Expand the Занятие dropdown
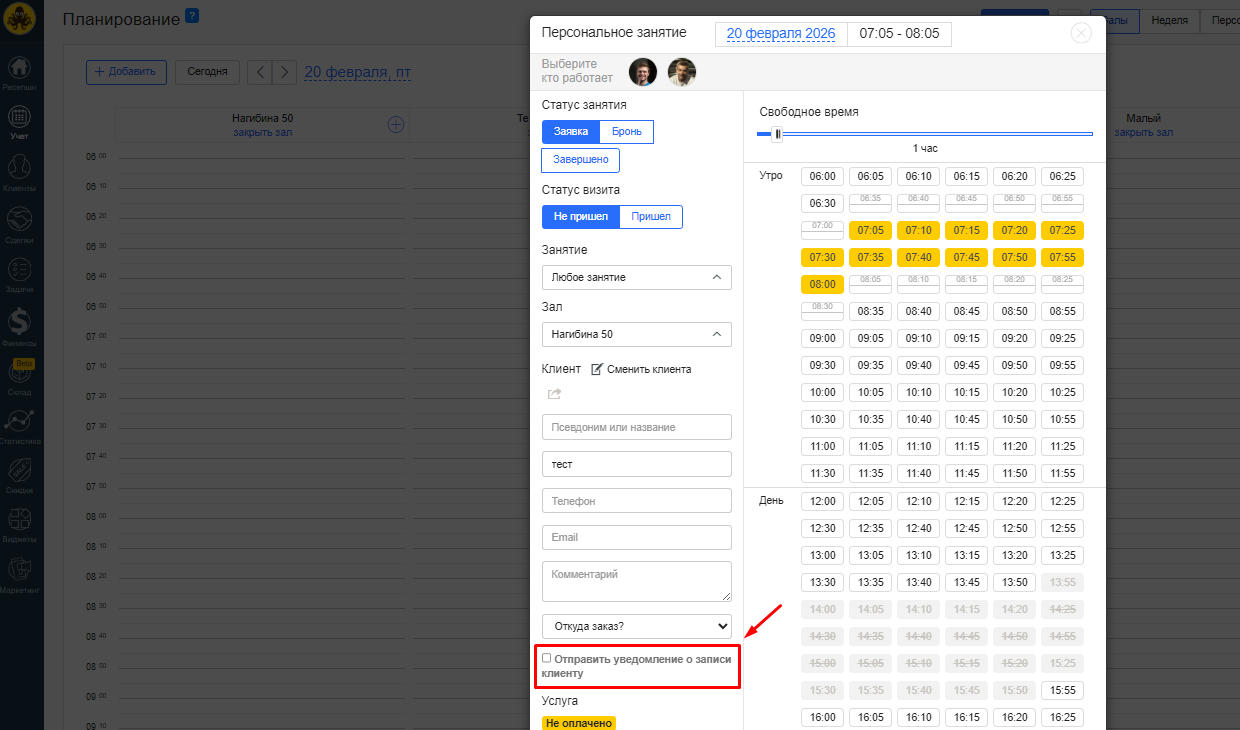Viewport: 1240px width, 730px height. [636, 277]
